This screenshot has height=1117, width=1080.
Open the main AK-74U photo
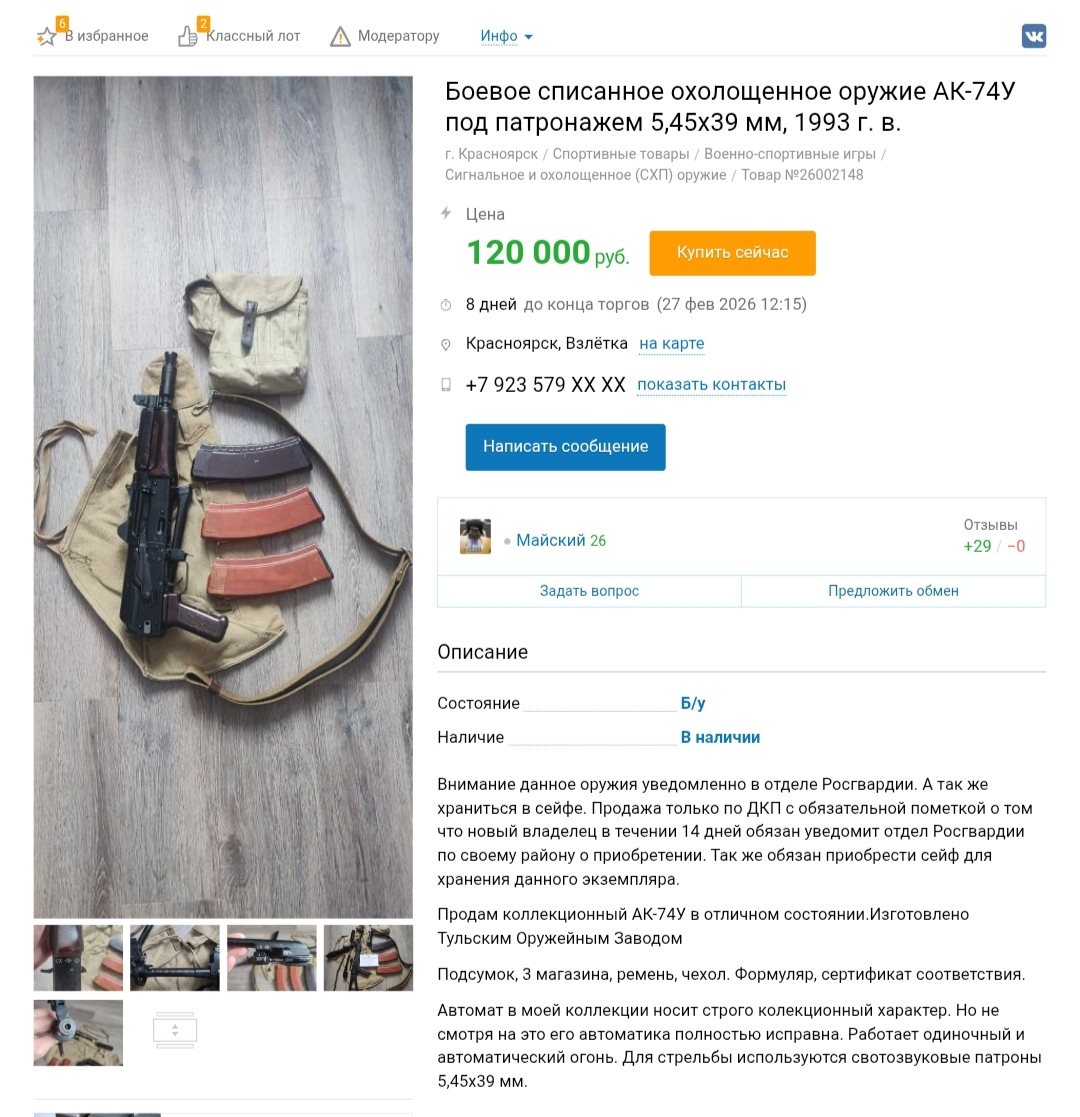(x=223, y=497)
